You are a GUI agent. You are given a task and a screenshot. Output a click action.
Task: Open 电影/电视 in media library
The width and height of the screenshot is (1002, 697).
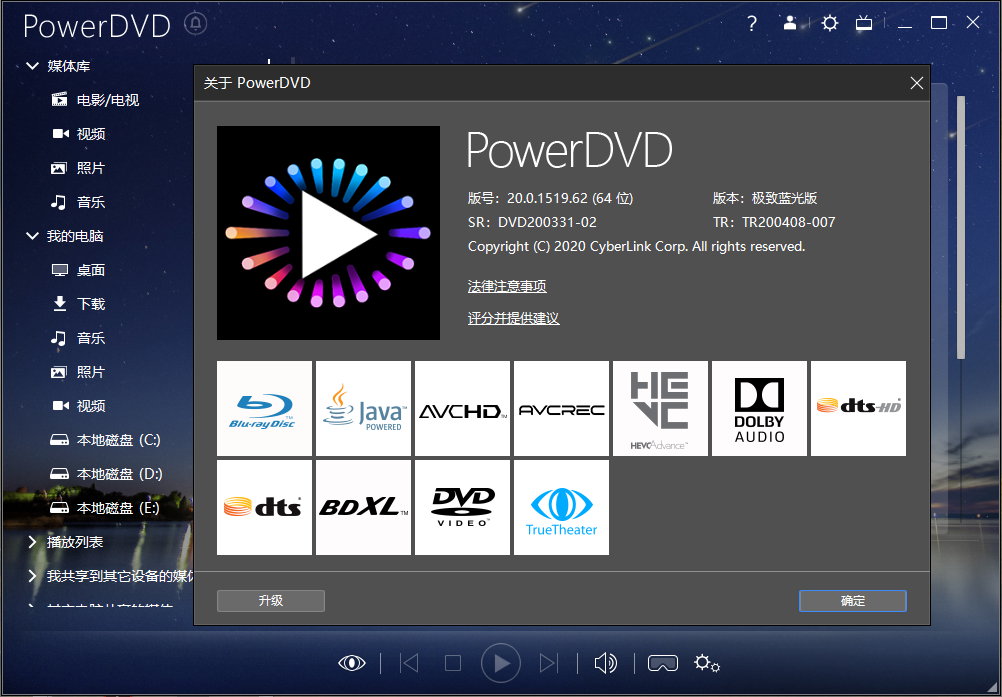tap(95, 100)
